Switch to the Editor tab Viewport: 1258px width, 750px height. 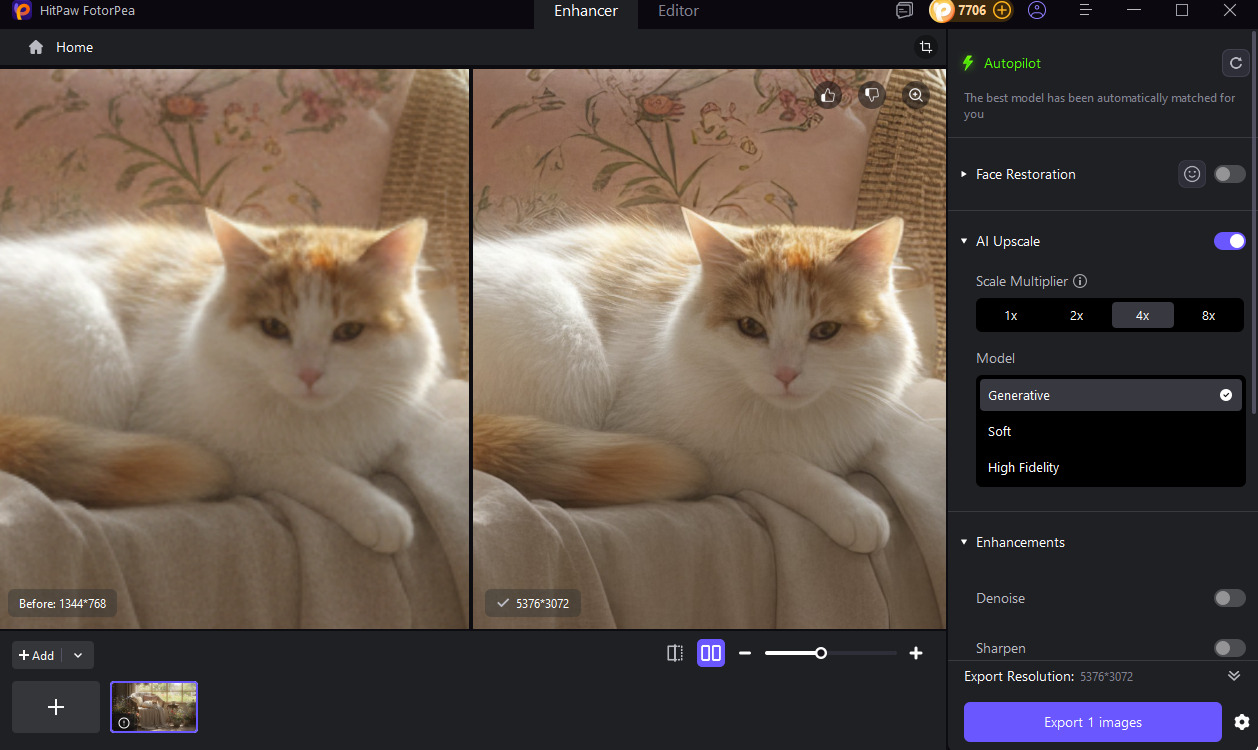click(x=677, y=11)
